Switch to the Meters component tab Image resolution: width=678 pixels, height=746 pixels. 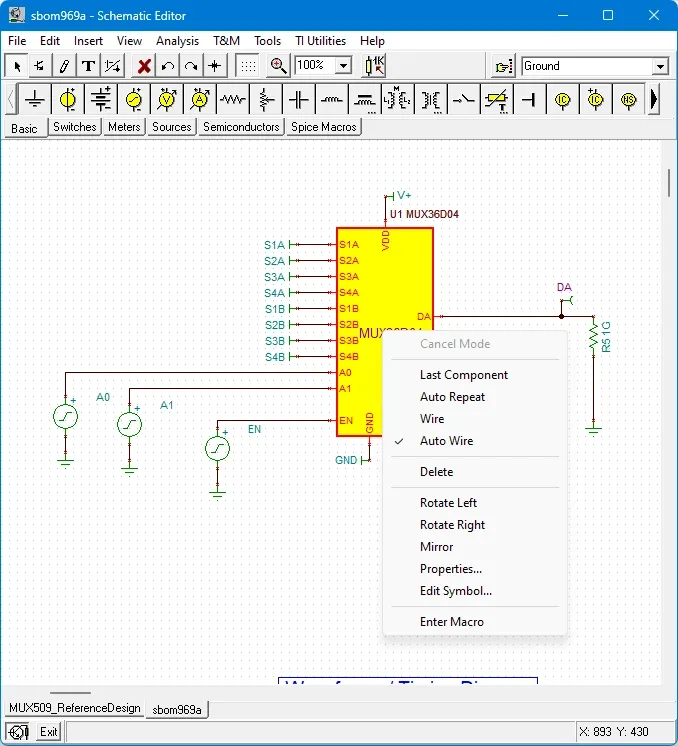[x=124, y=127]
